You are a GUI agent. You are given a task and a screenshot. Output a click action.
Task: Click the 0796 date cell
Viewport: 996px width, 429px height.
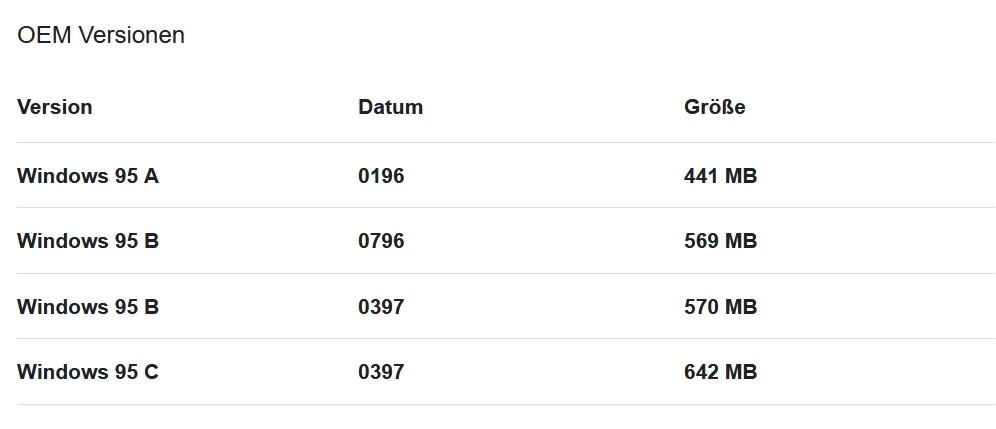click(381, 241)
